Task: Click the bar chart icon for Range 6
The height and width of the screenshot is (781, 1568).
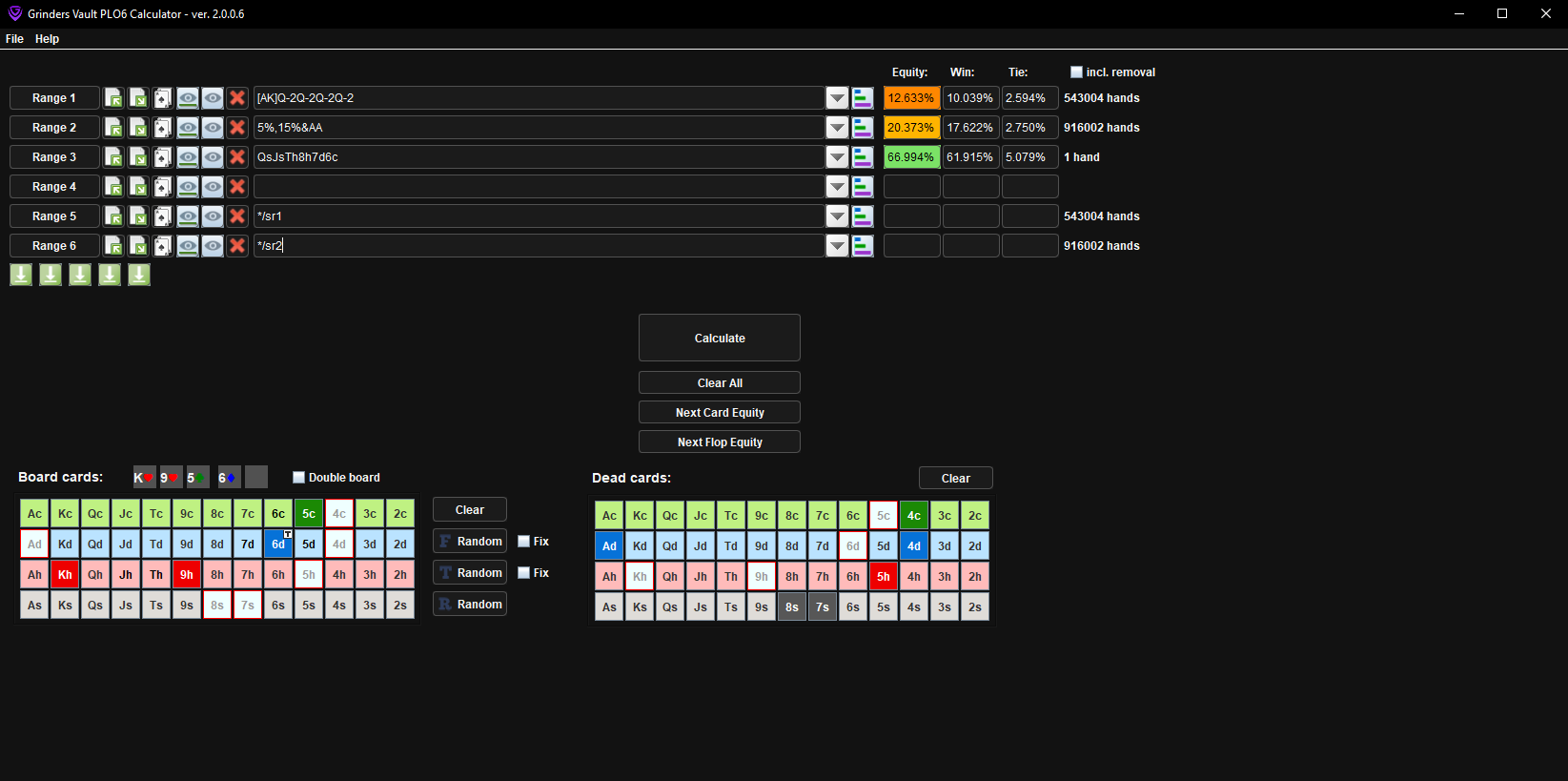Action: (x=863, y=246)
